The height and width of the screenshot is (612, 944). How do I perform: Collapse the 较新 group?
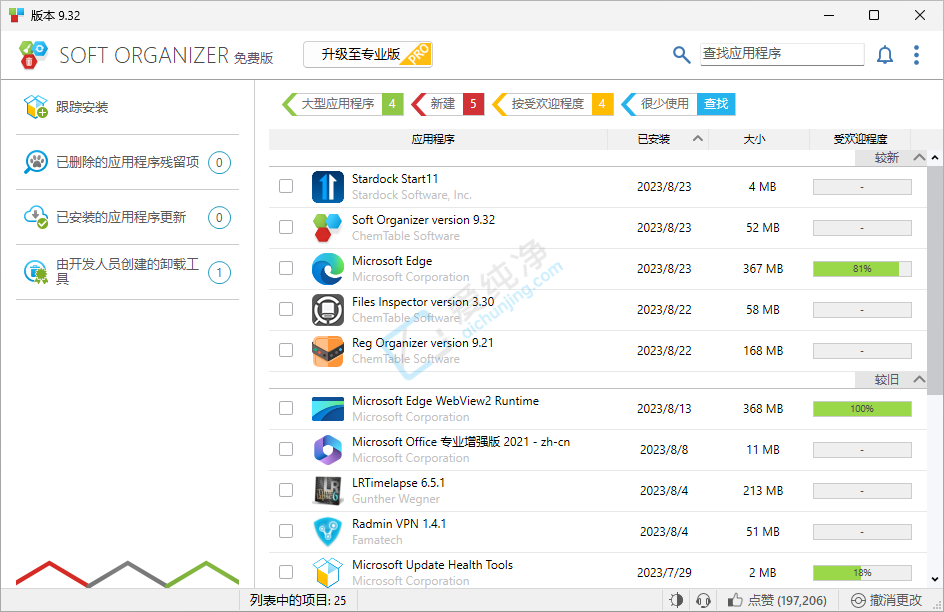(919, 158)
